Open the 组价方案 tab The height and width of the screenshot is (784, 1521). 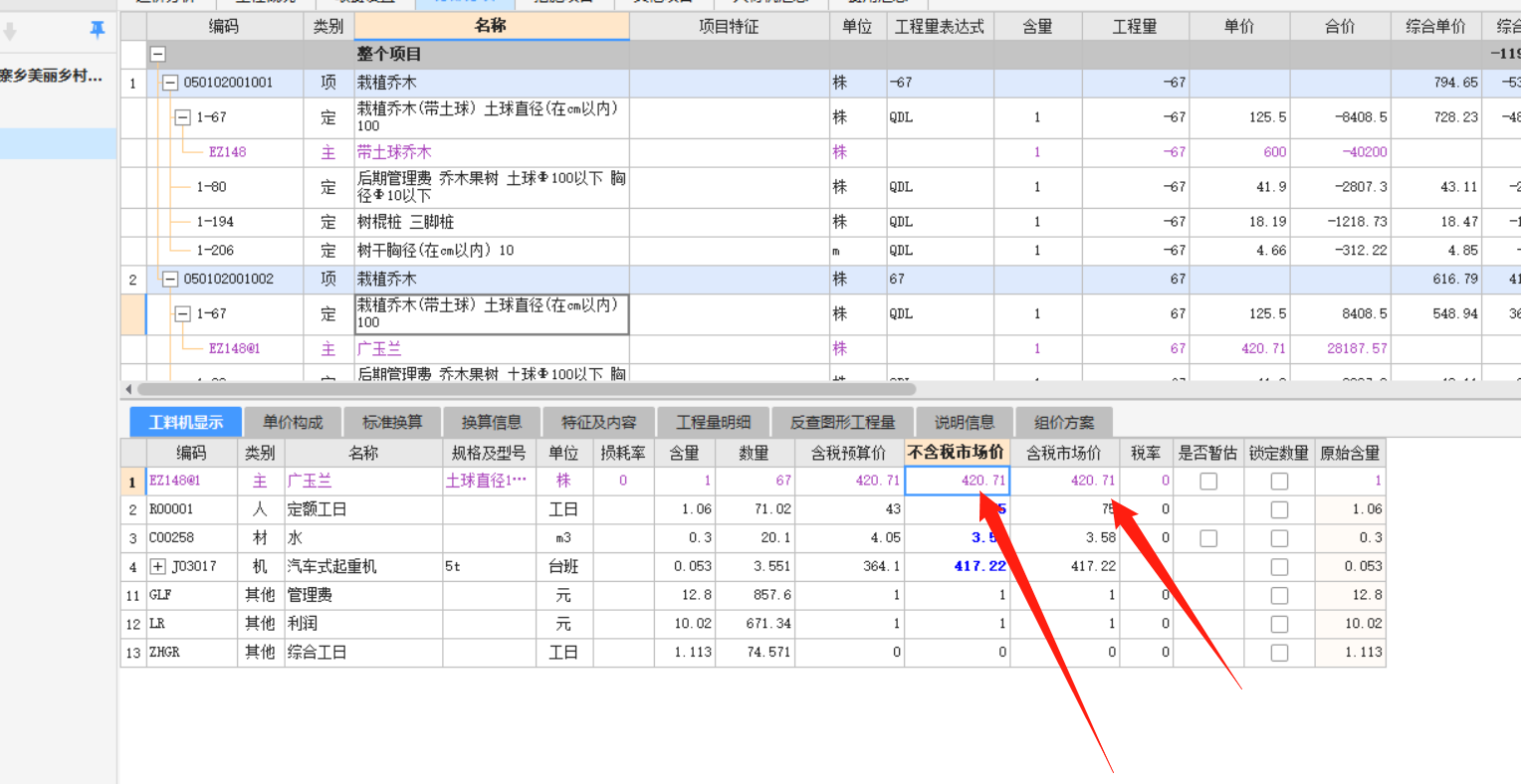tap(1063, 422)
